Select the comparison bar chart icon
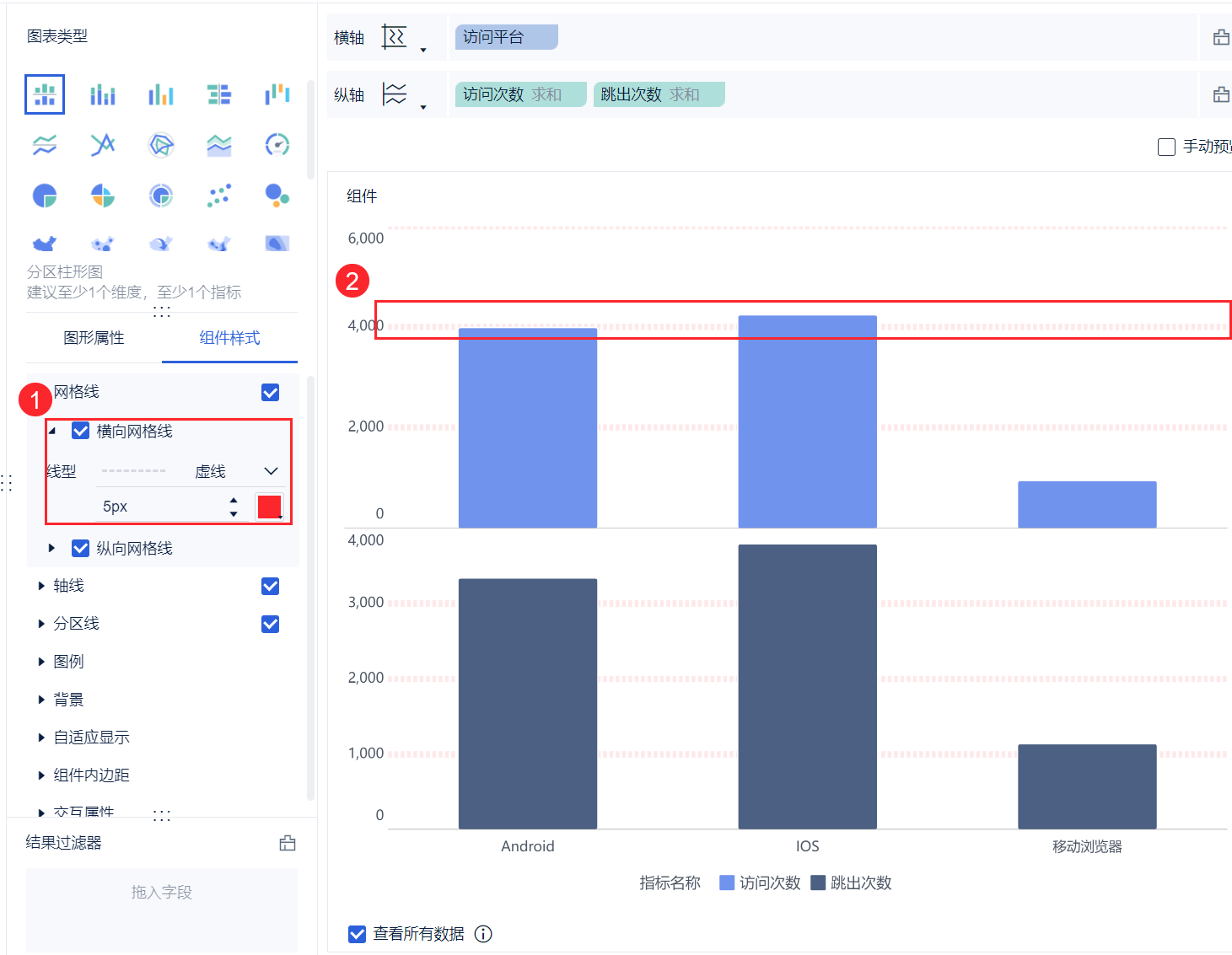This screenshot has height=955, width=1232. click(x=219, y=94)
